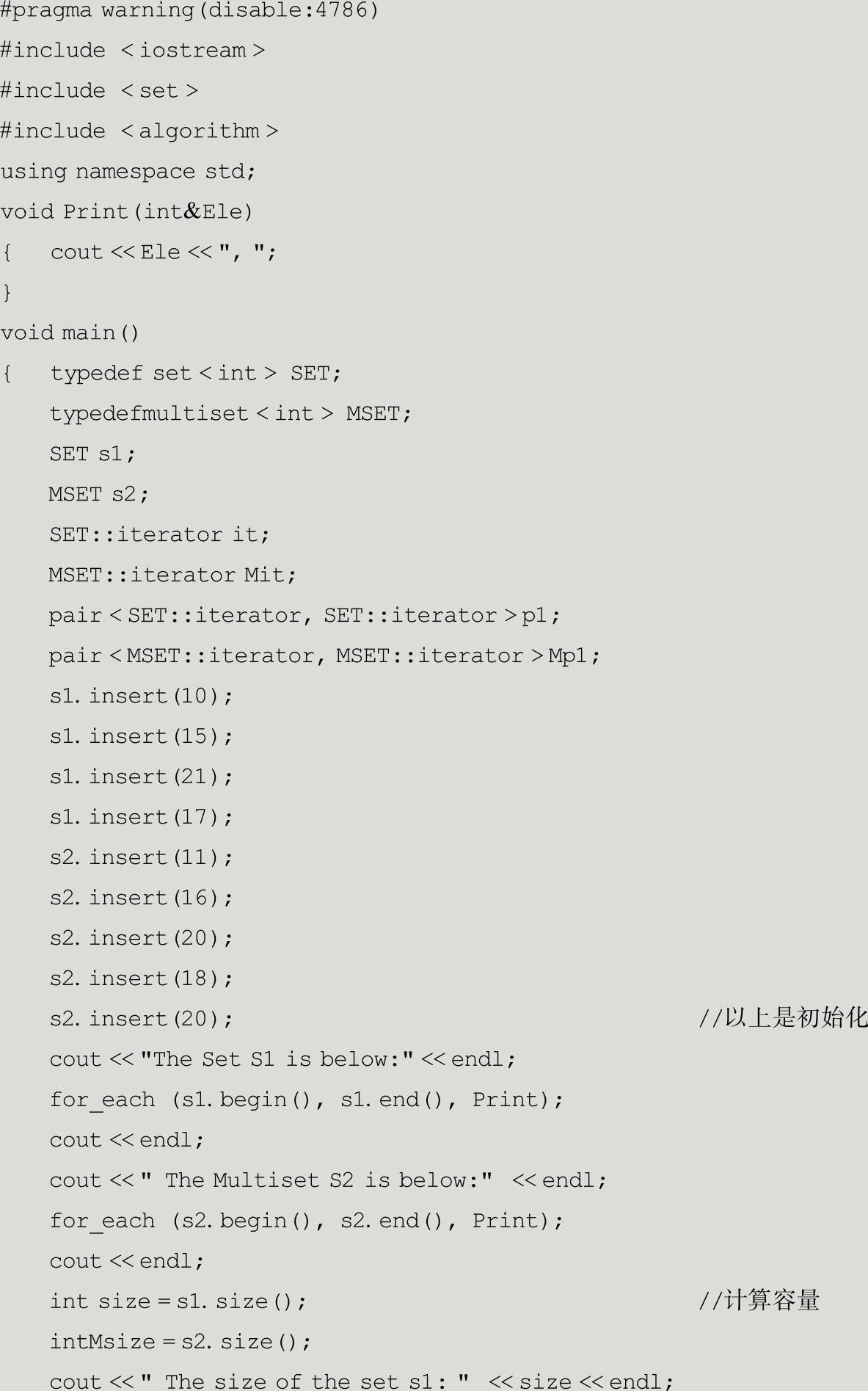This screenshot has width=868, height=1391.
Task: Click the MSET::iterator Mit declaration
Action: (x=172, y=575)
